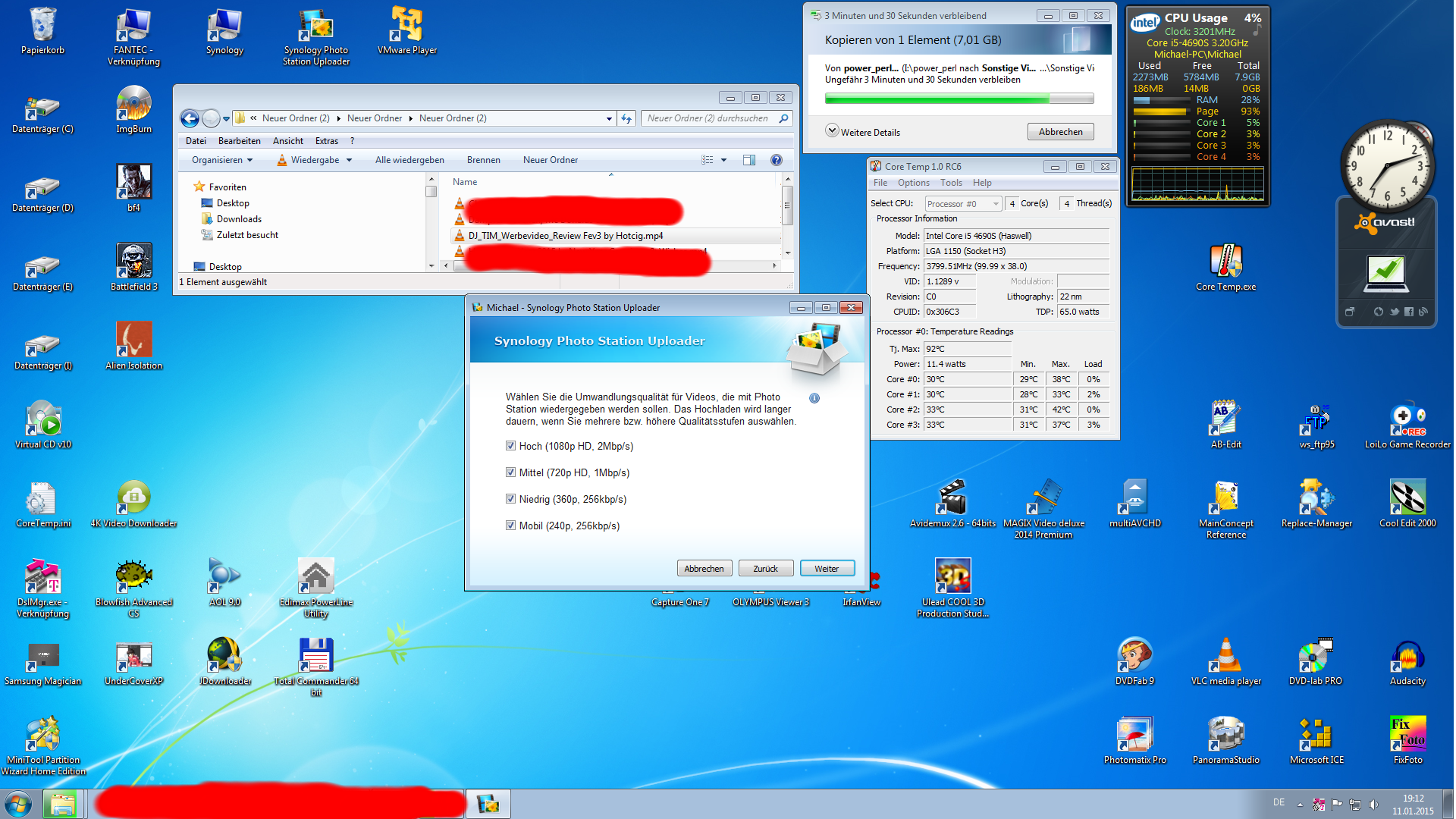Image resolution: width=1456 pixels, height=819 pixels.
Task: Click Abbrechen in the copy dialog
Action: click(1060, 132)
